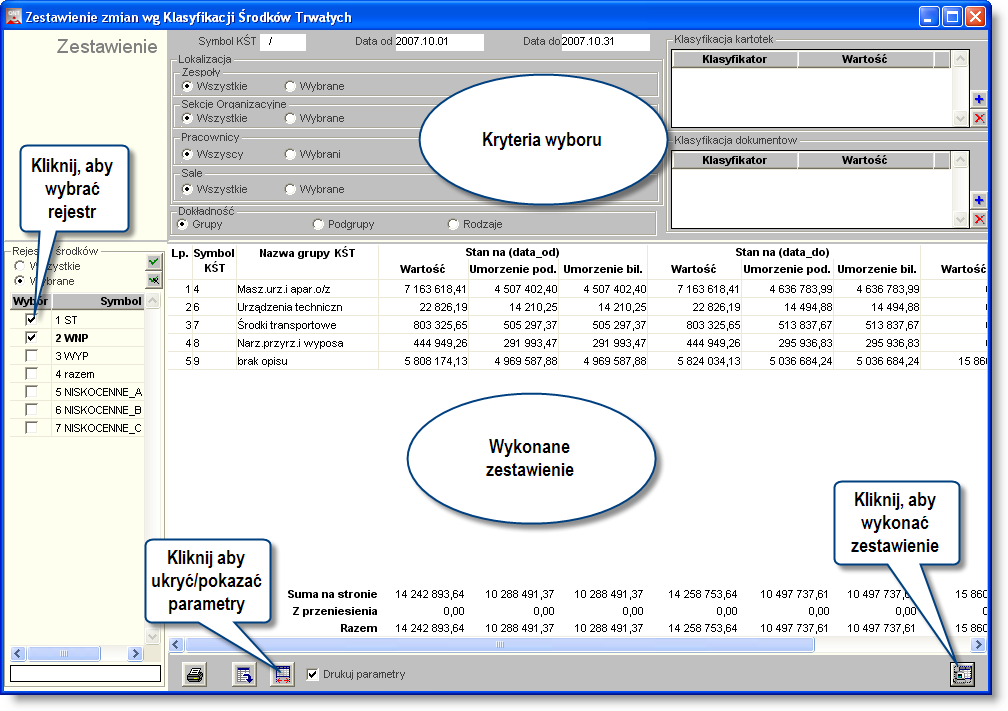Click the register list scroll-left arrow

click(x=18, y=654)
